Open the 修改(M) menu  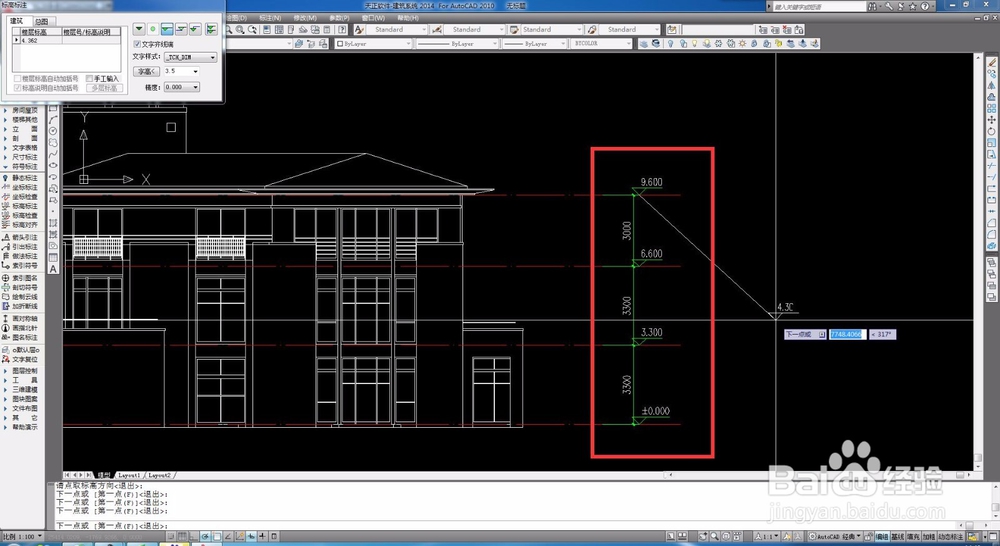[x=305, y=18]
